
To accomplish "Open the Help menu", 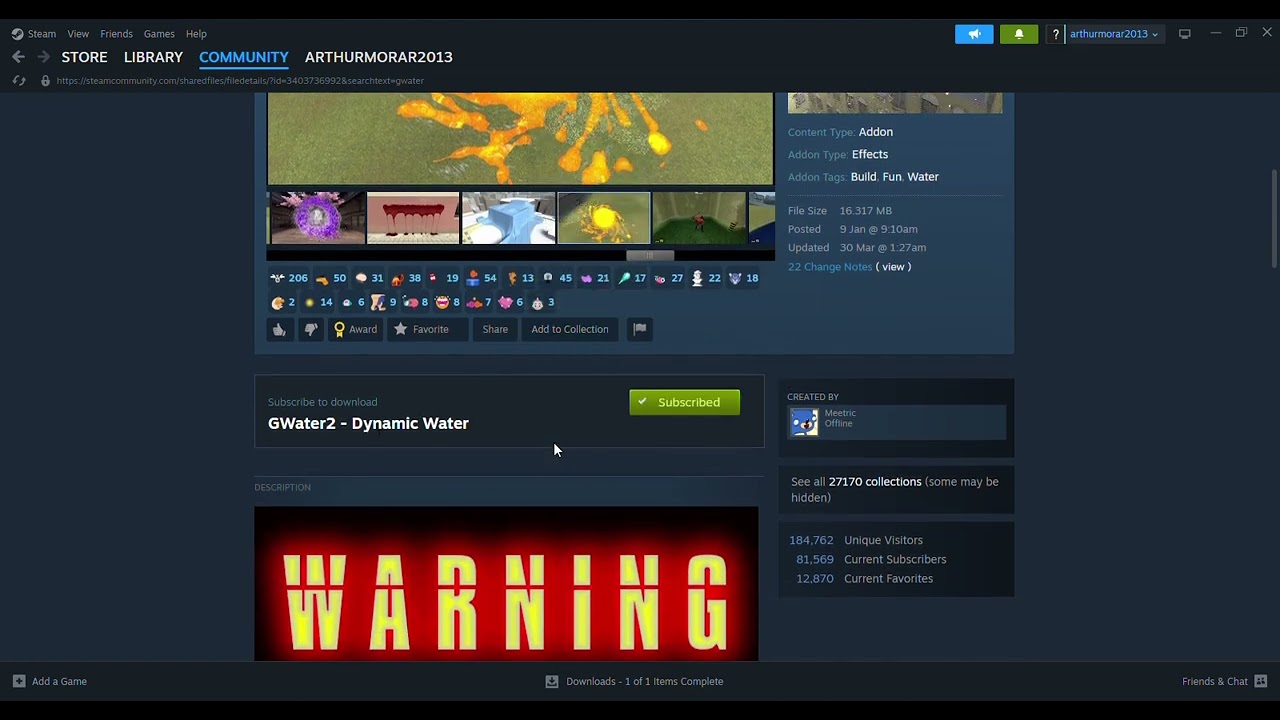I will [x=196, y=34].
